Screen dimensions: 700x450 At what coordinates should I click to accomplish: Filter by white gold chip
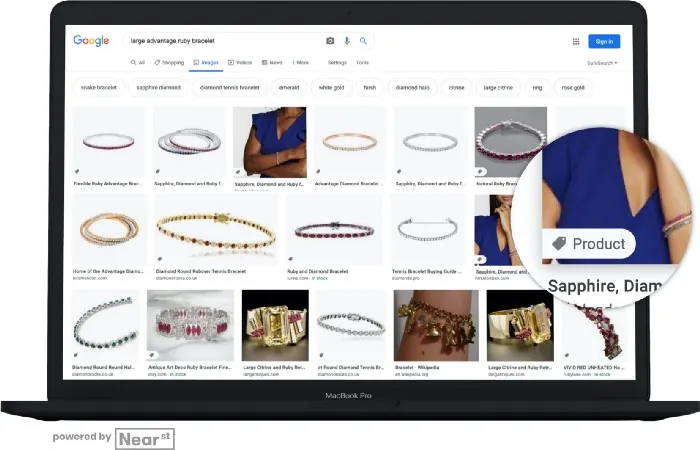click(x=331, y=88)
